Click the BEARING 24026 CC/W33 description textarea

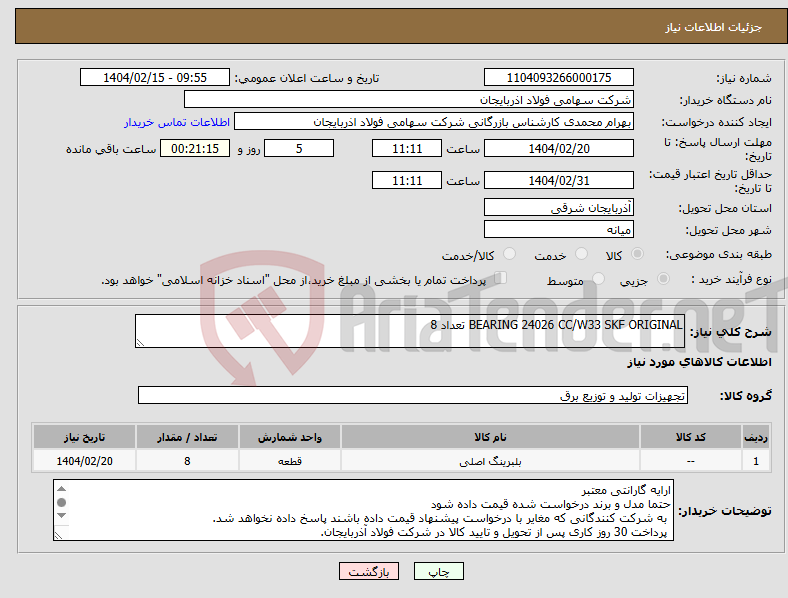pyautogui.click(x=410, y=331)
